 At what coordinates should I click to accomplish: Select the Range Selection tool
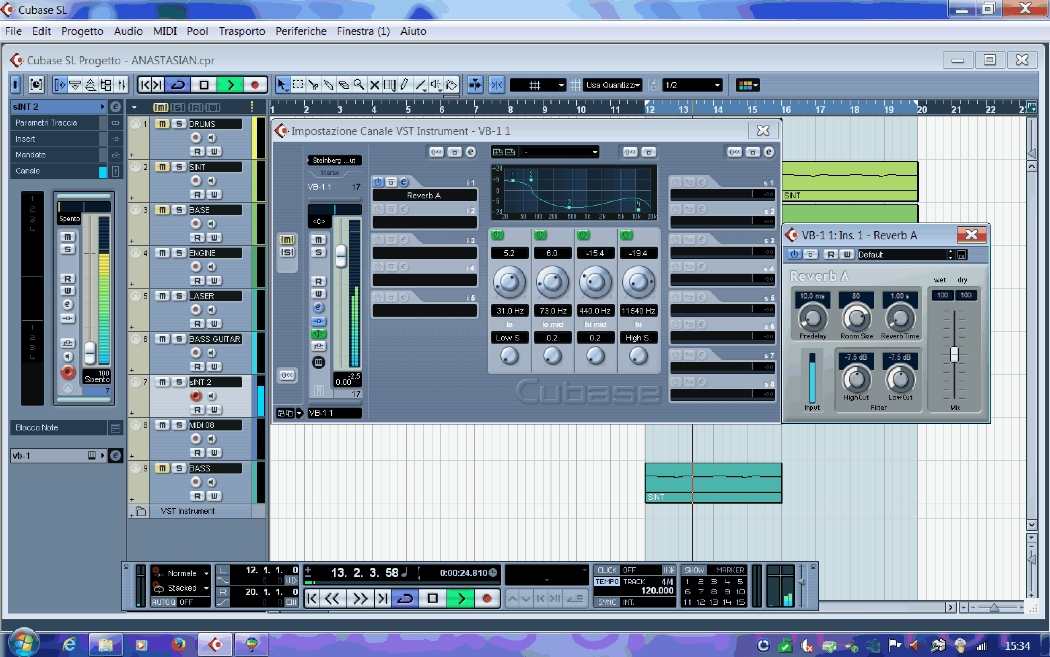298,85
